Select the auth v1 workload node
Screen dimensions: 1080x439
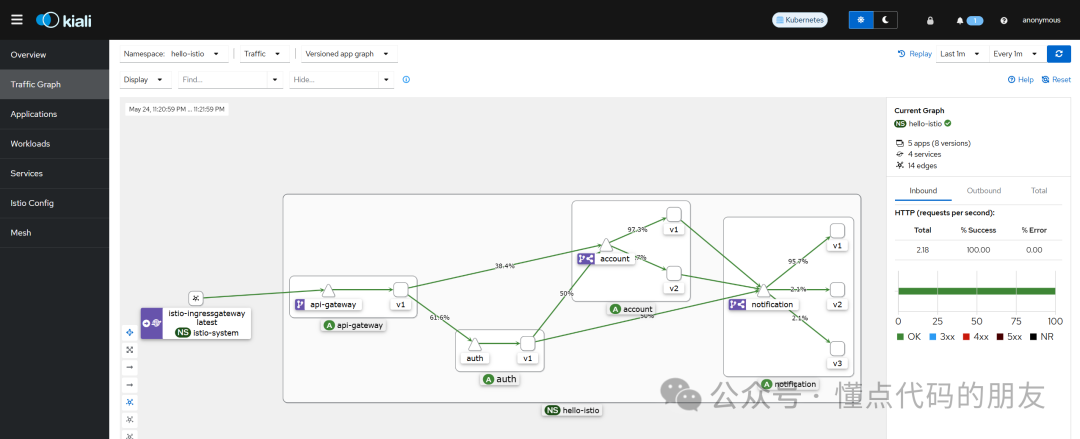pyautogui.click(x=528, y=343)
